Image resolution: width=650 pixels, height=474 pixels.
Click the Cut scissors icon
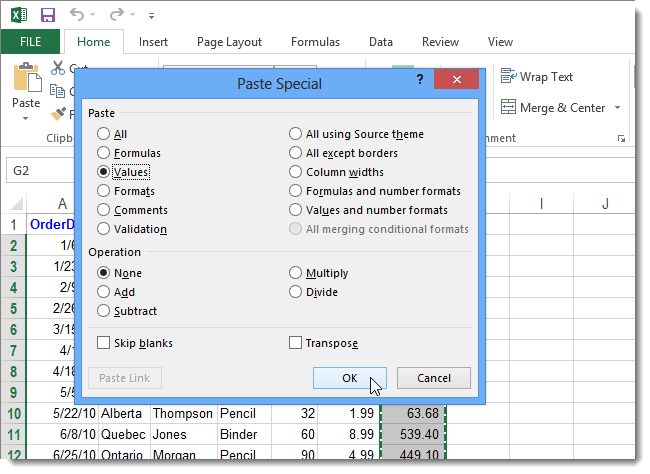click(x=58, y=68)
